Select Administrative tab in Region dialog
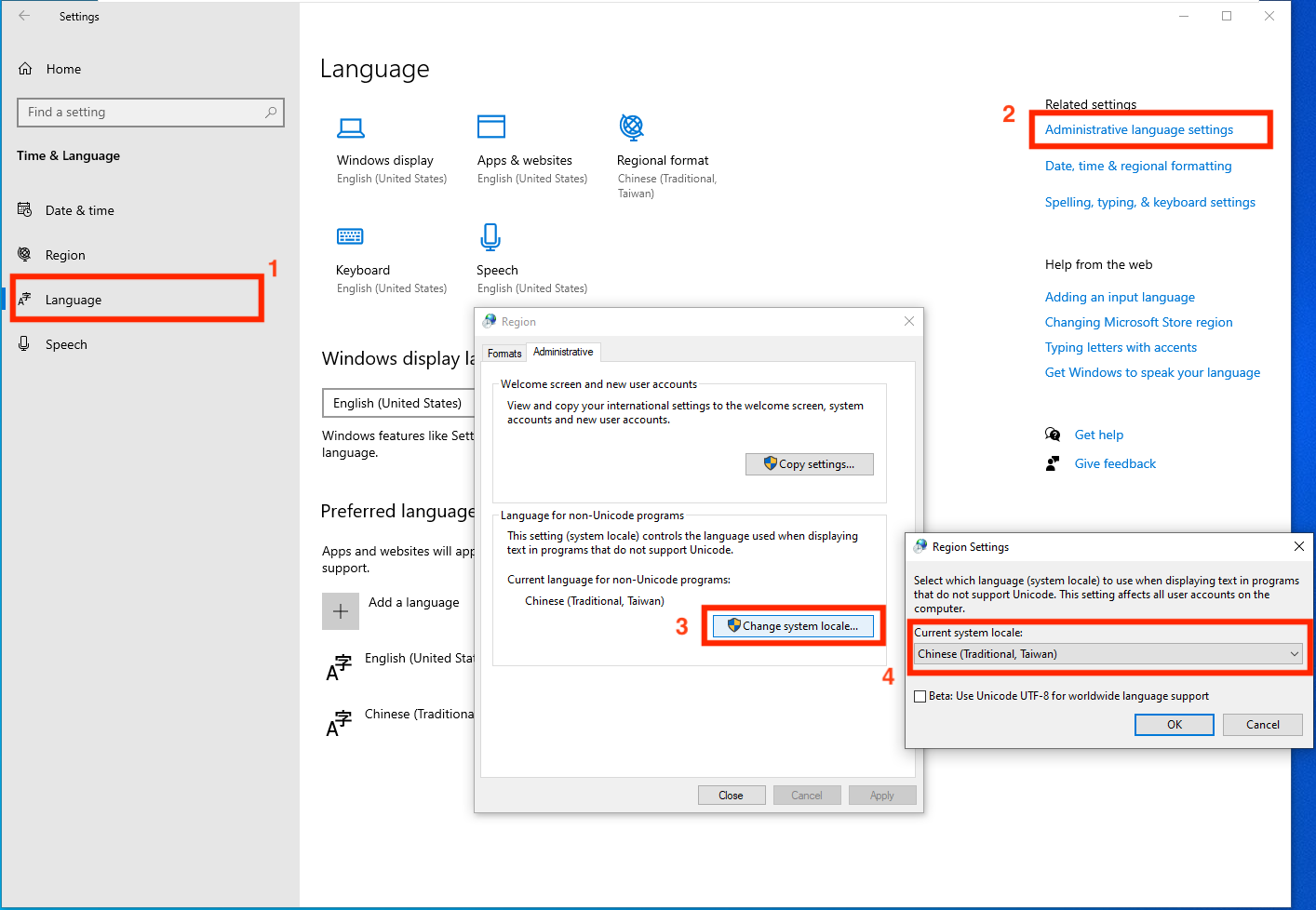 coord(563,352)
